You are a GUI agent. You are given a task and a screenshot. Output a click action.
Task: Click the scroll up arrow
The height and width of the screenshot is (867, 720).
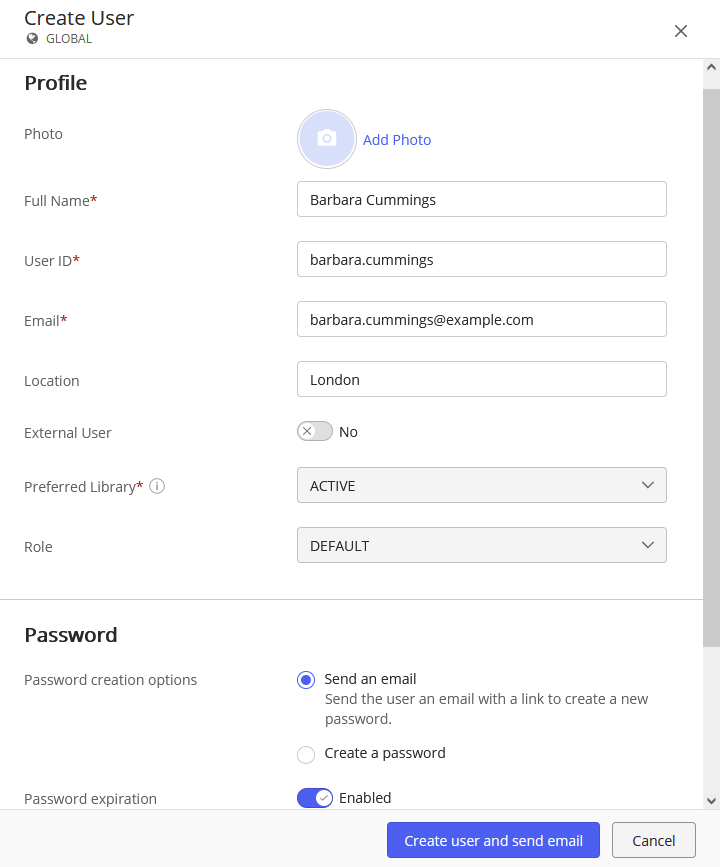pos(711,68)
